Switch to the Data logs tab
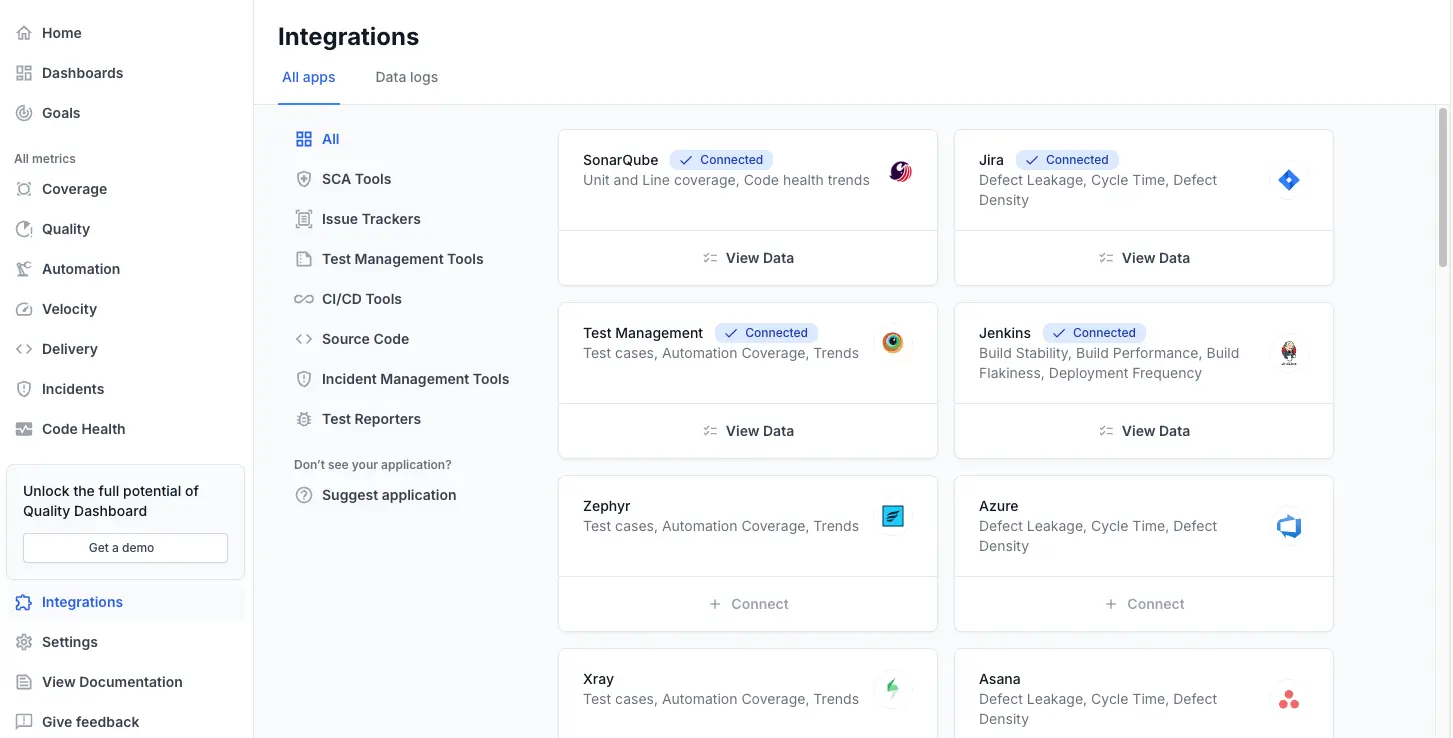 coord(406,77)
